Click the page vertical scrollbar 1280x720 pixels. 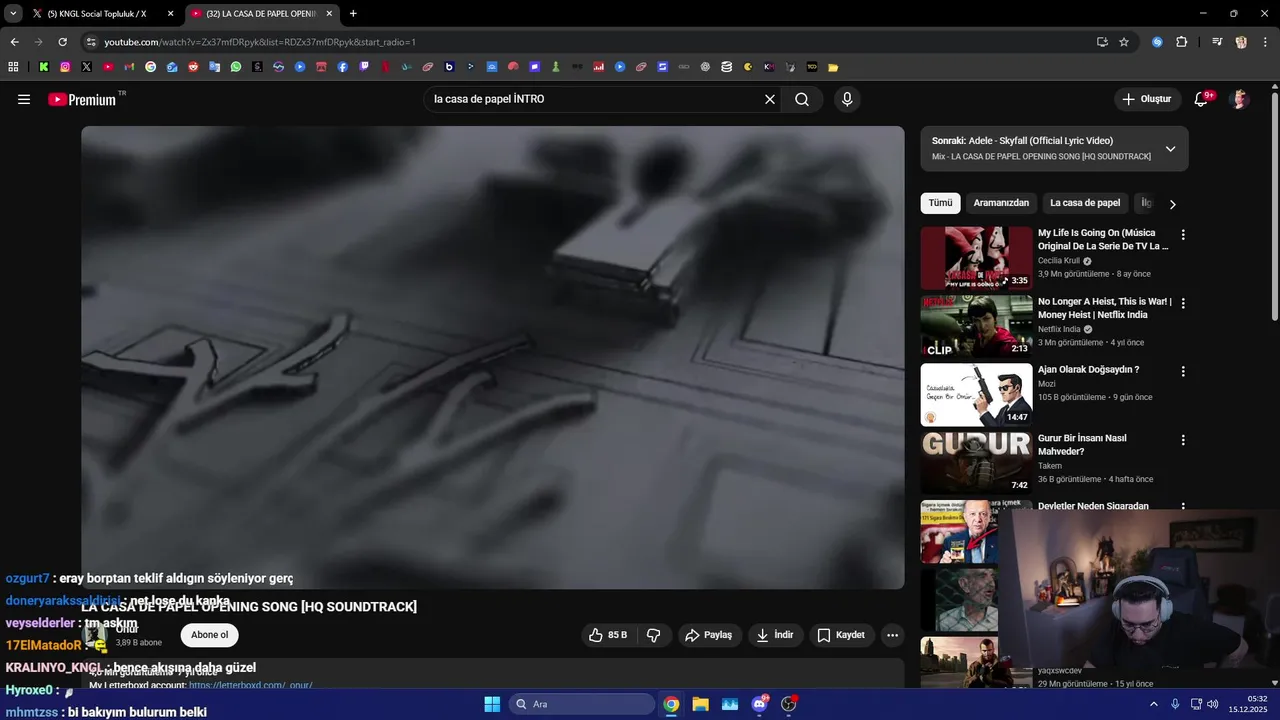(x=1275, y=205)
